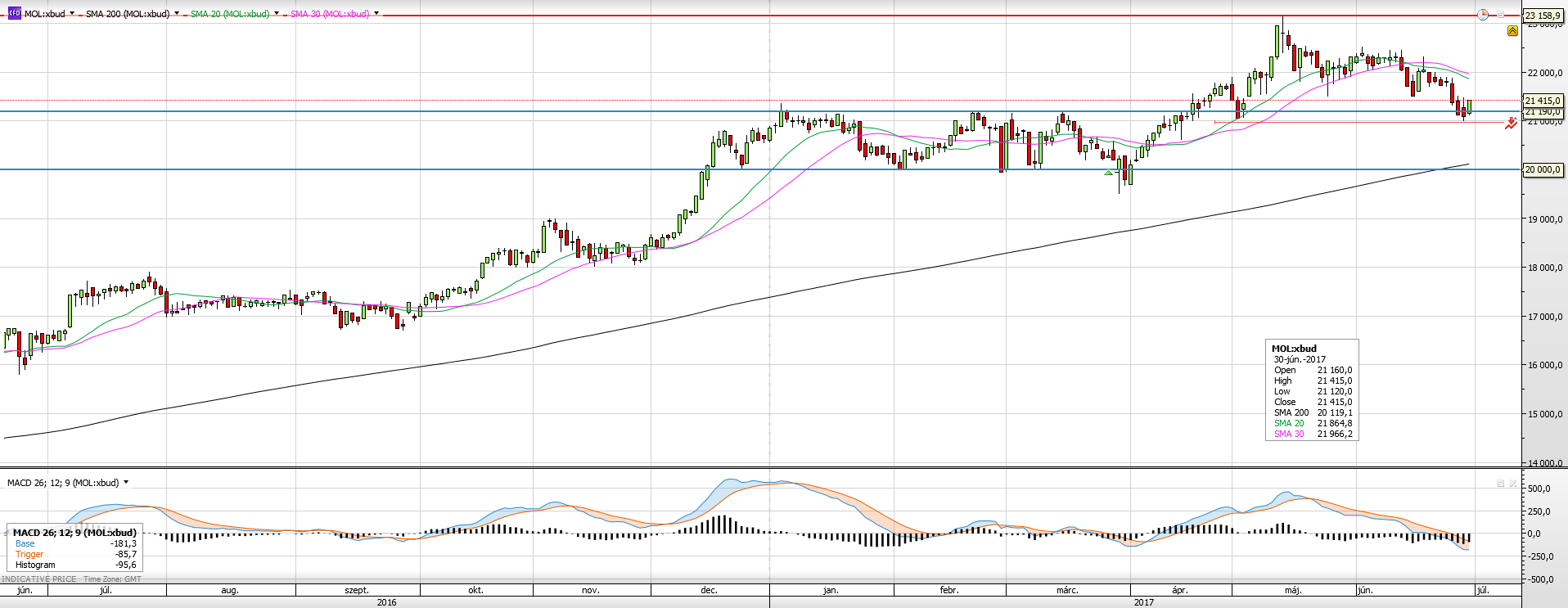Click the orange Trigger -85,7 row
This screenshot has width=1568, height=608.
tap(75, 554)
